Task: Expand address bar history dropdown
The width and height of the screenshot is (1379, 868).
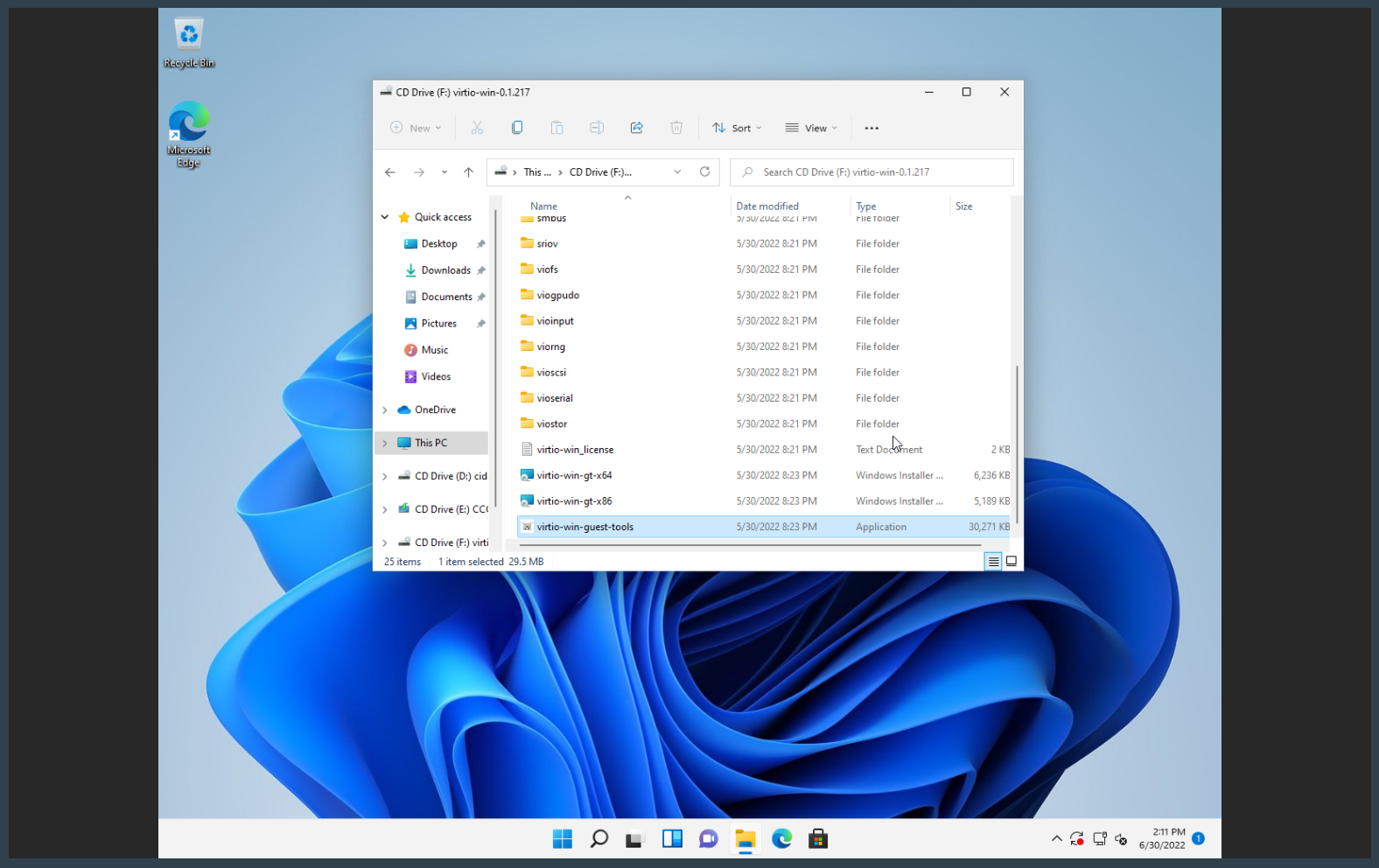Action: [x=677, y=172]
